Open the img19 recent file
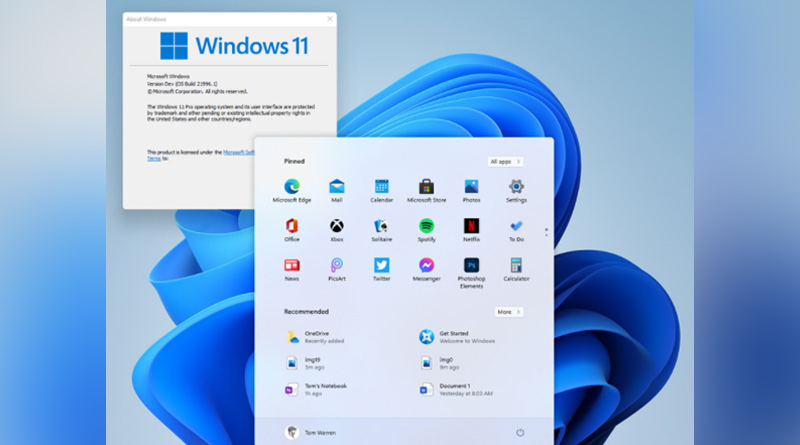800x445 pixels. coord(305,363)
